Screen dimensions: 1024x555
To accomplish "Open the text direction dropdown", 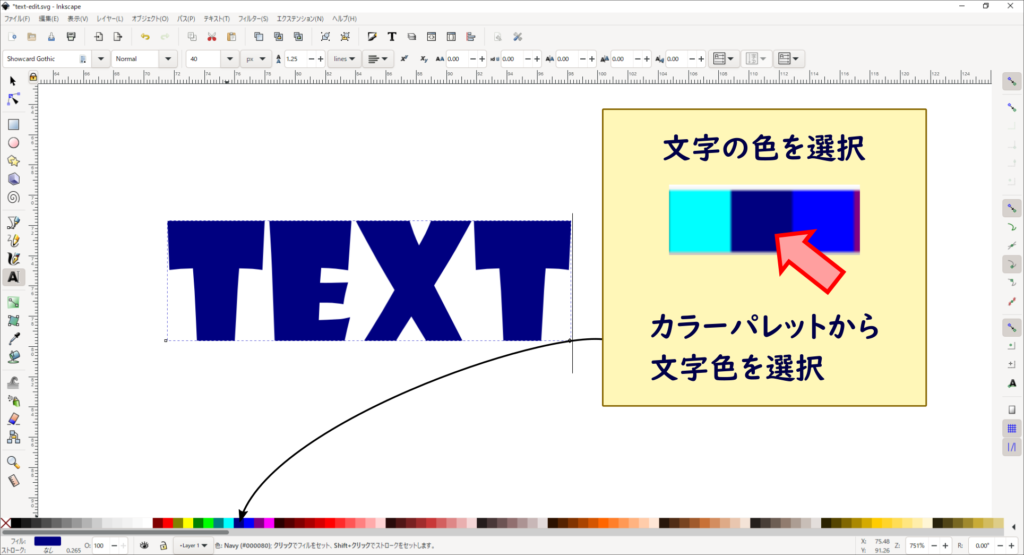I will (788, 59).
